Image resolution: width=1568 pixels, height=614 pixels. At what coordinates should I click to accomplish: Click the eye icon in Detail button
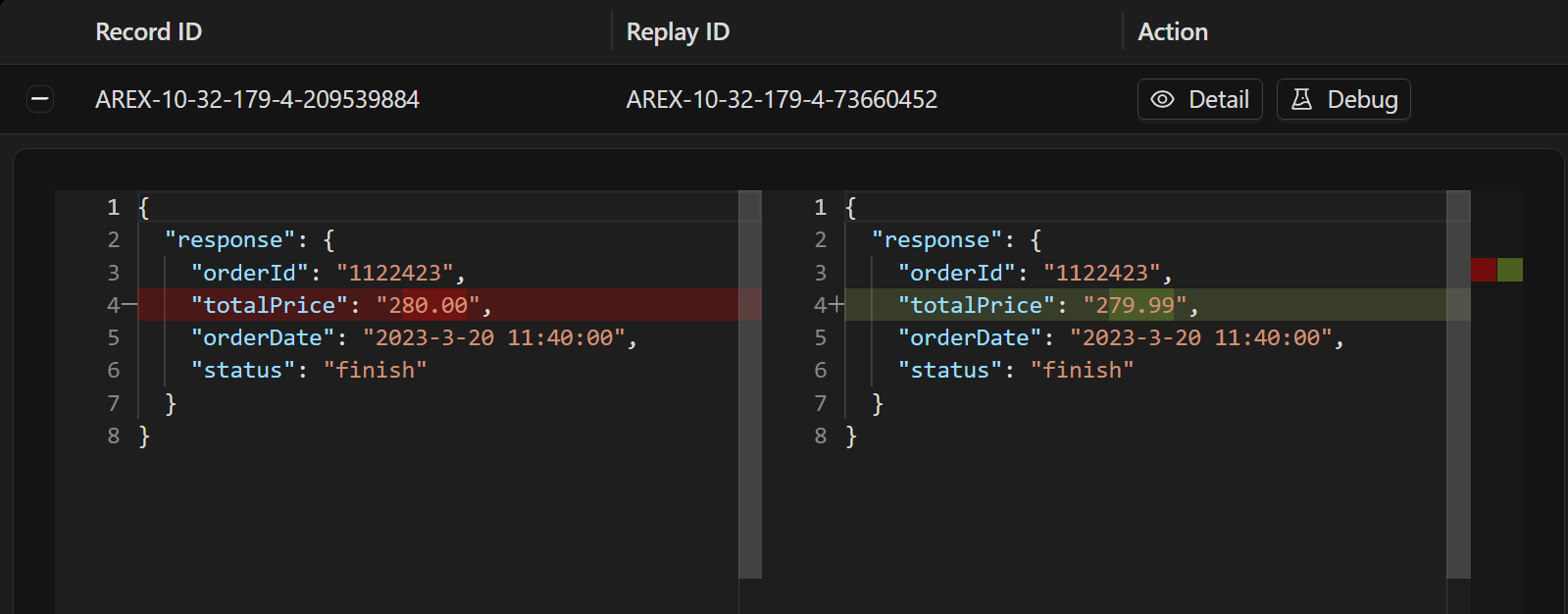1162,99
